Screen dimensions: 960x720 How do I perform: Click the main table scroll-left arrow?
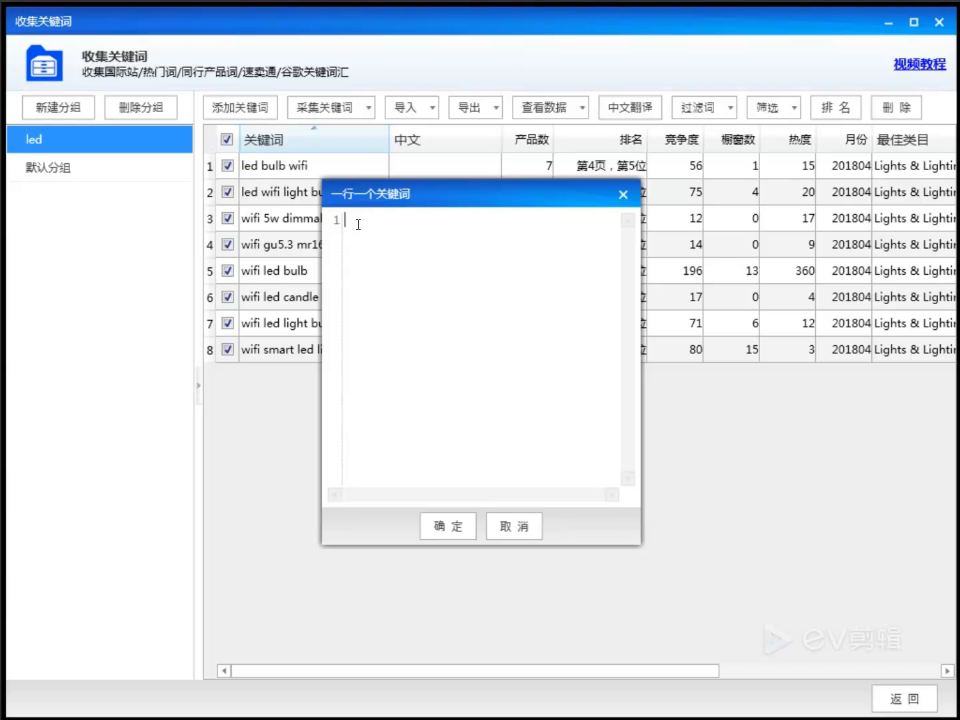224,671
